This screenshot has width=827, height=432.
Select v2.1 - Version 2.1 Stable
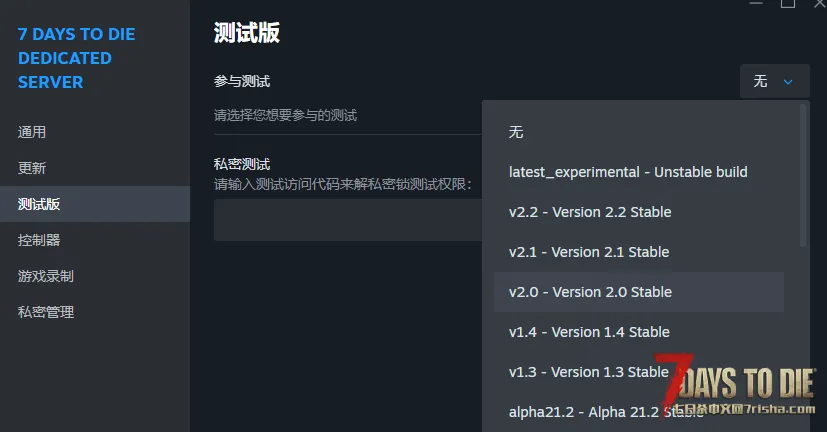click(639, 252)
